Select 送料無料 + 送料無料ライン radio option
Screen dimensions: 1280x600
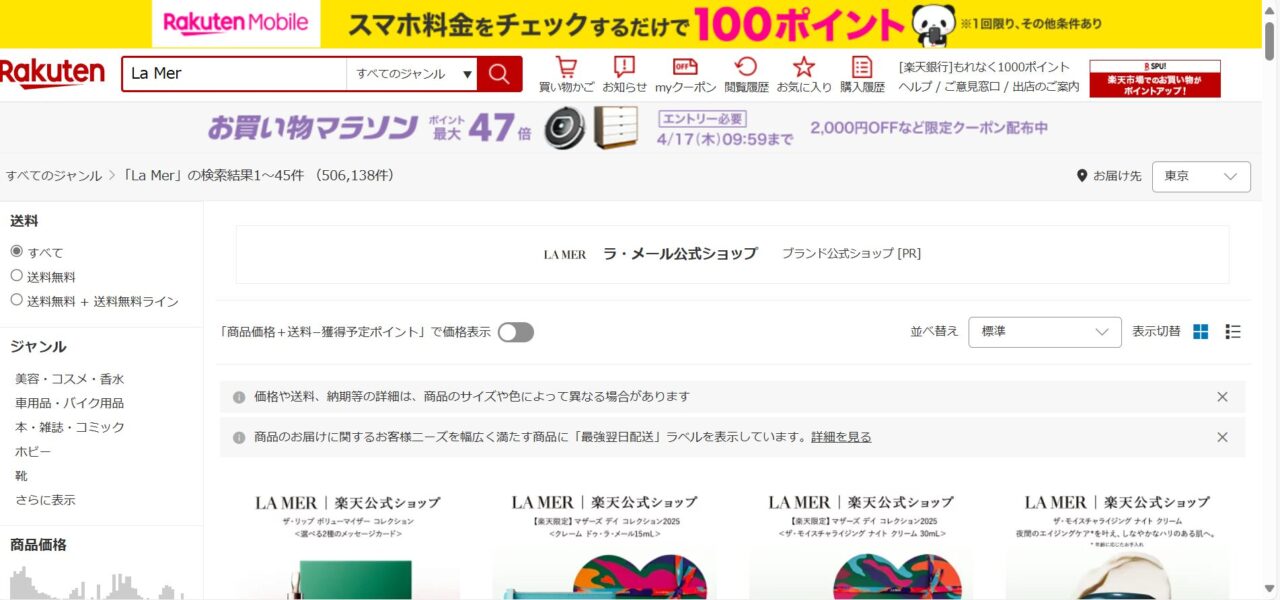16,300
